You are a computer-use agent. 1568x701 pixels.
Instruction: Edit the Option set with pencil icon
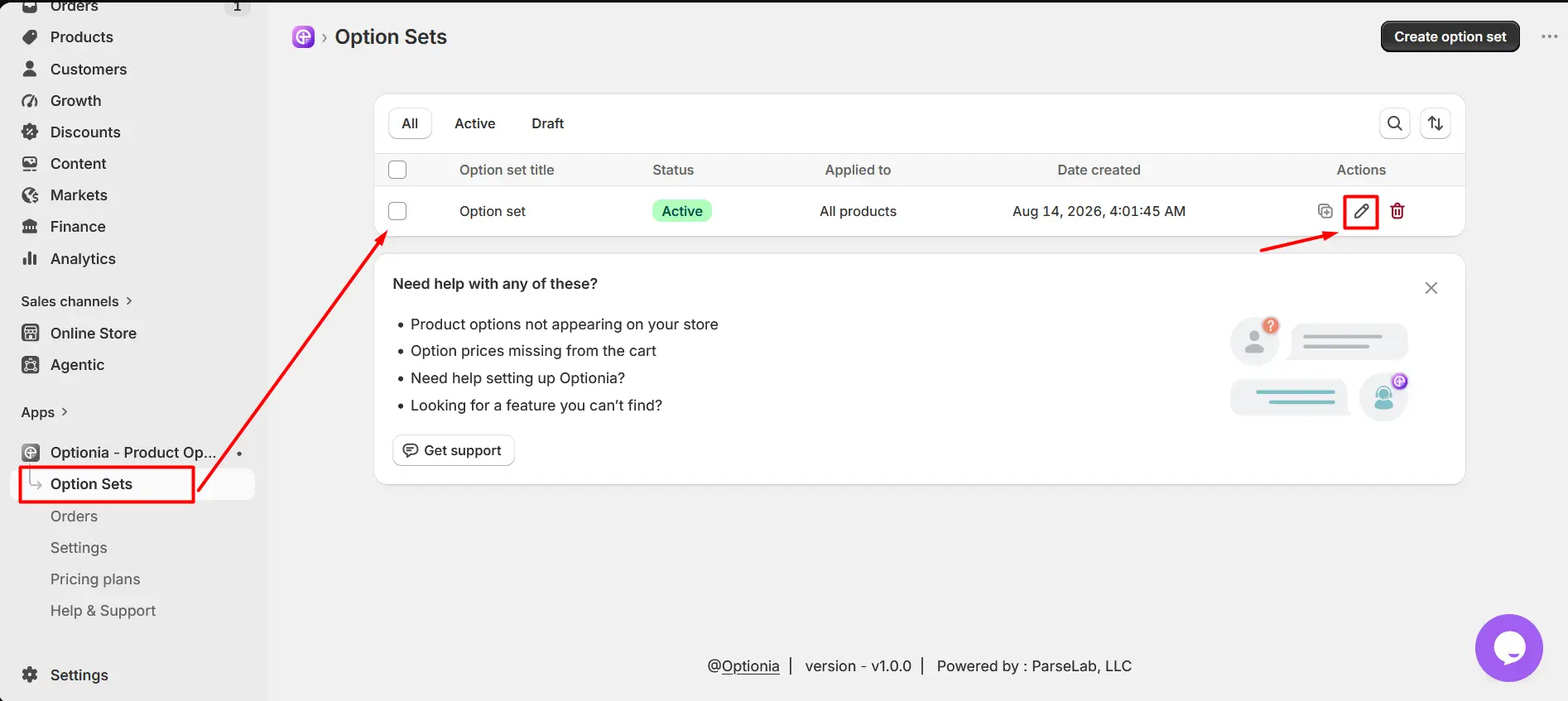[1361, 211]
